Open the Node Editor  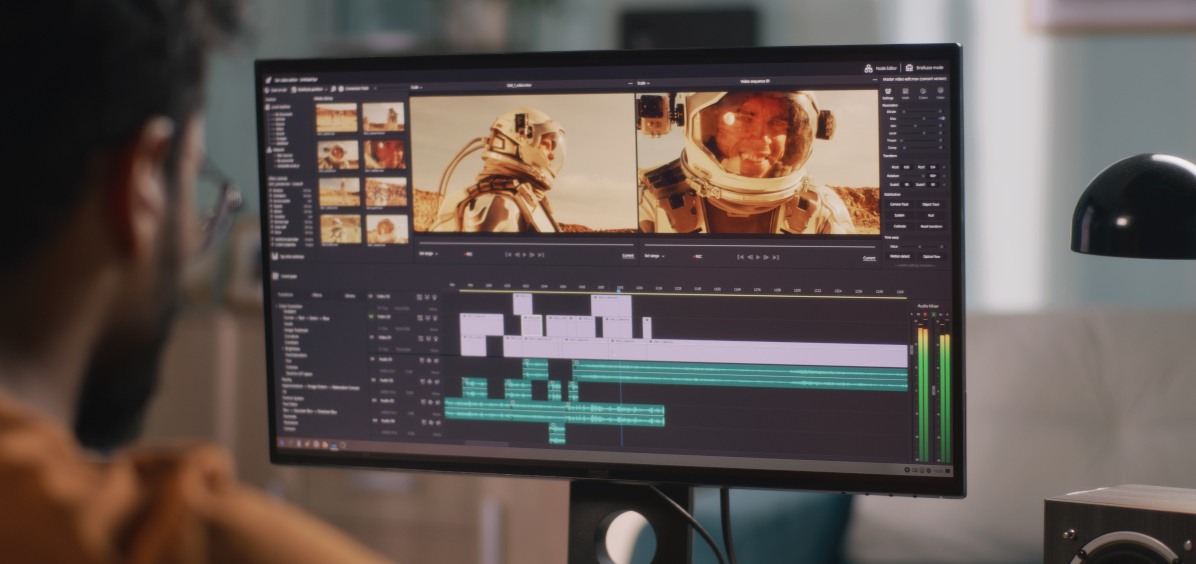(881, 68)
